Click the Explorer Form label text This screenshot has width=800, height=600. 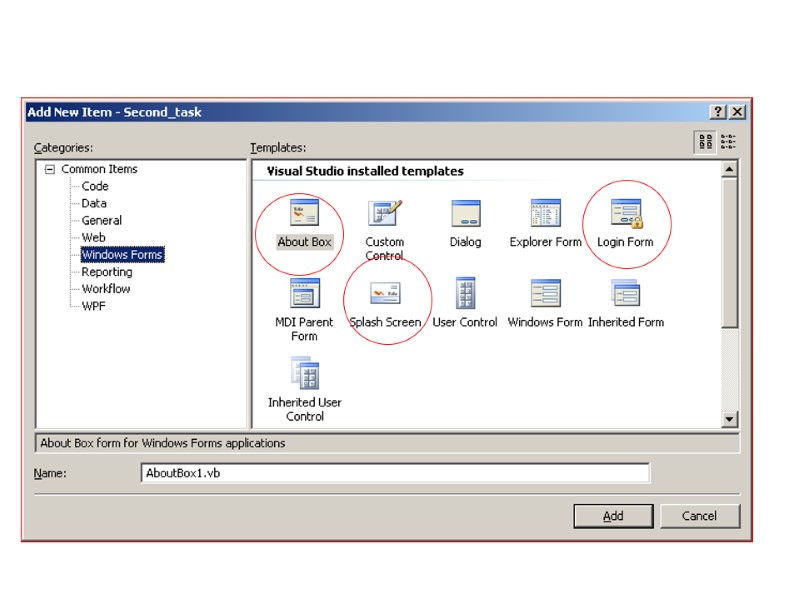545,242
